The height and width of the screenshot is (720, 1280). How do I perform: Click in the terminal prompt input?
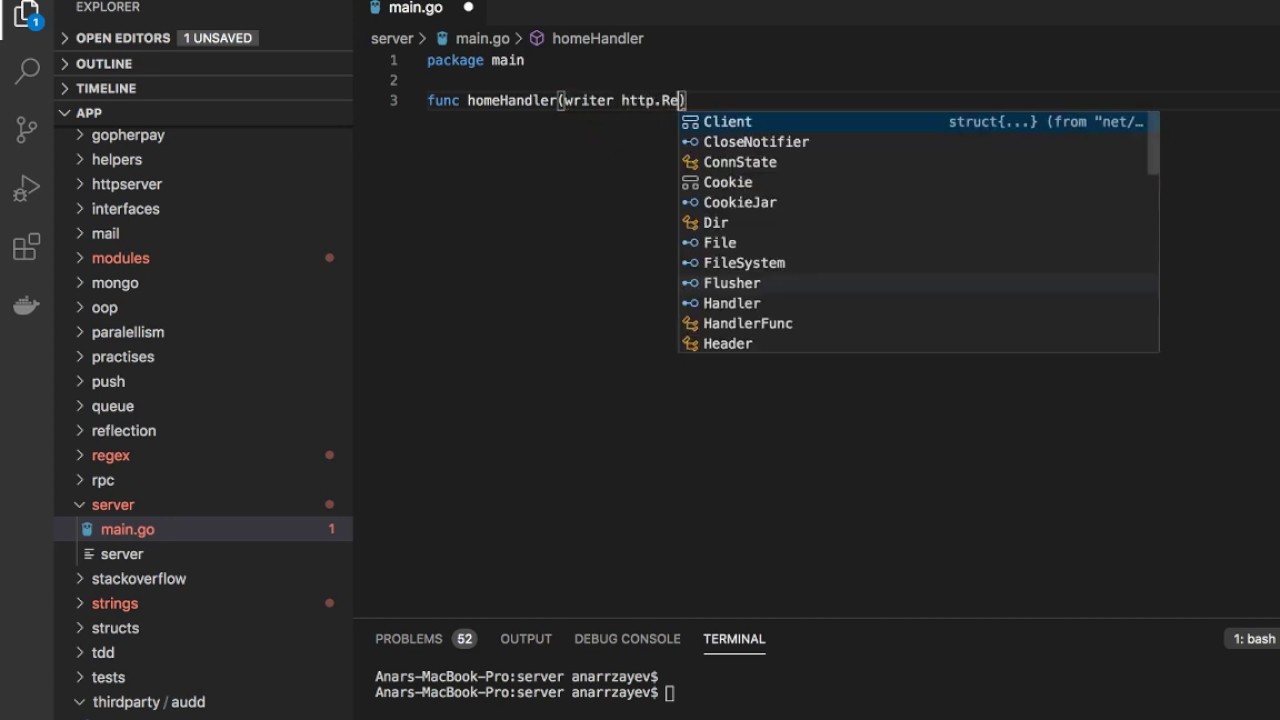671,693
